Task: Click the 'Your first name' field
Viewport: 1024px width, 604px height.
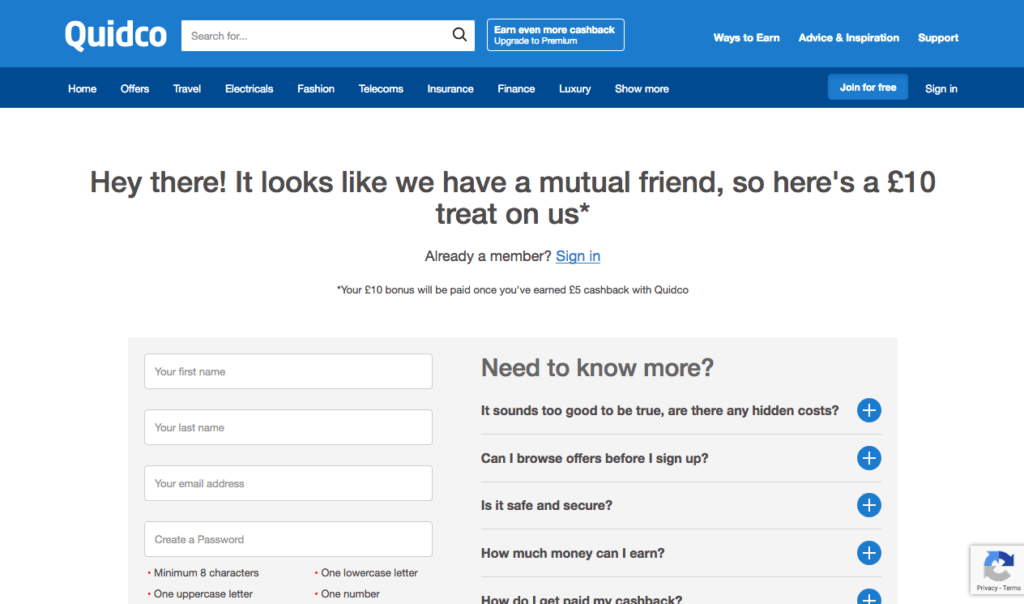Action: tap(288, 371)
